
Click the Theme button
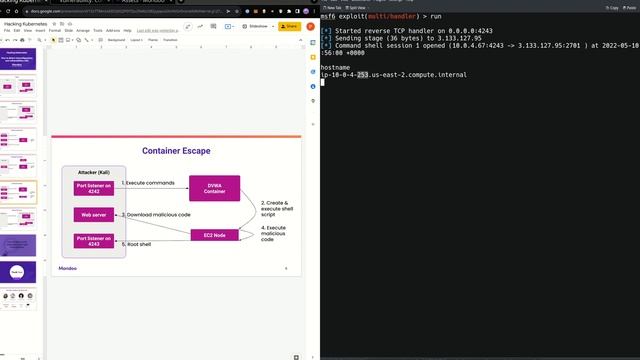pos(153,40)
